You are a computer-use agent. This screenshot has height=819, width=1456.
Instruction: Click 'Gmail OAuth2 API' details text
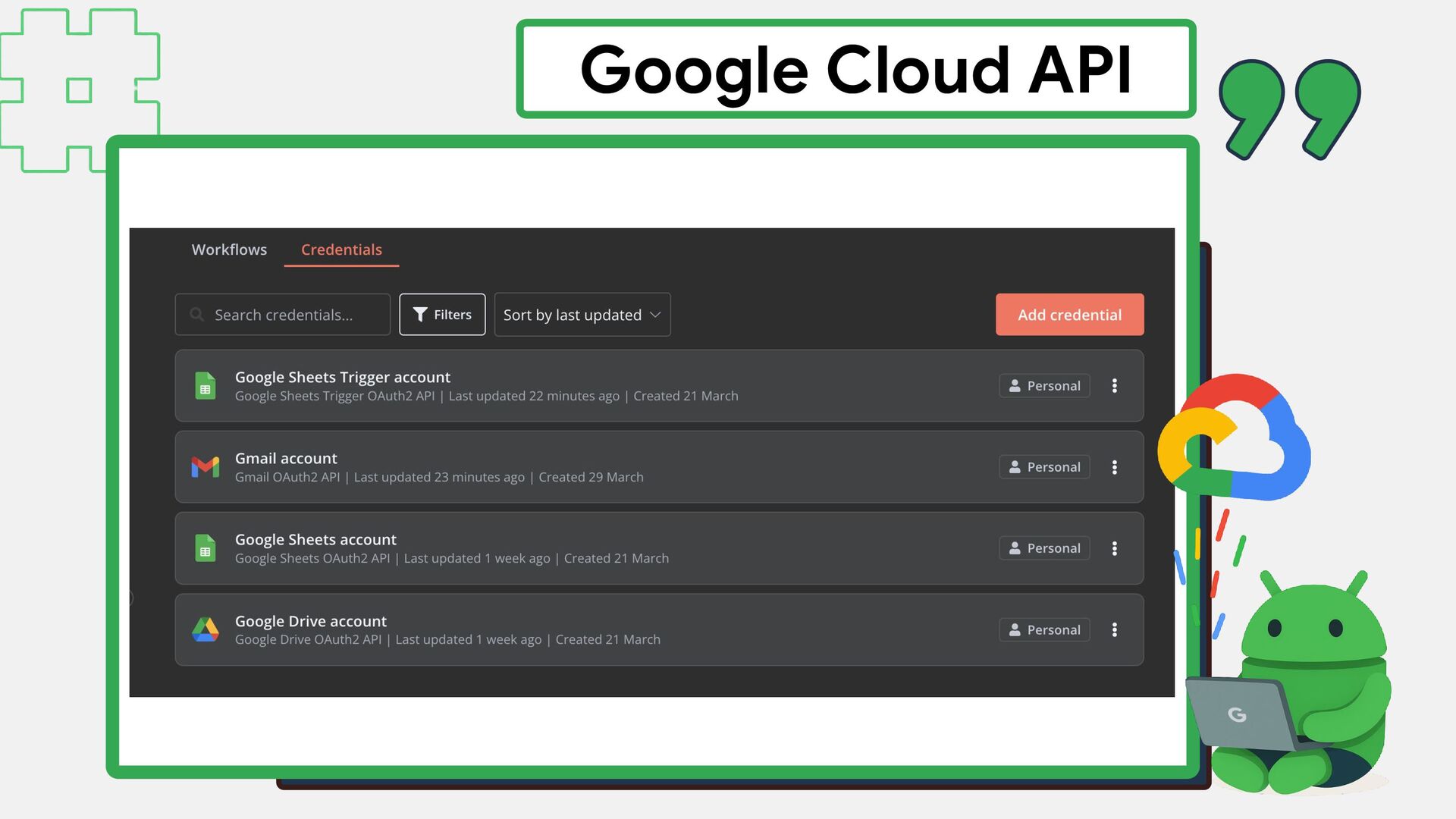pos(287,477)
